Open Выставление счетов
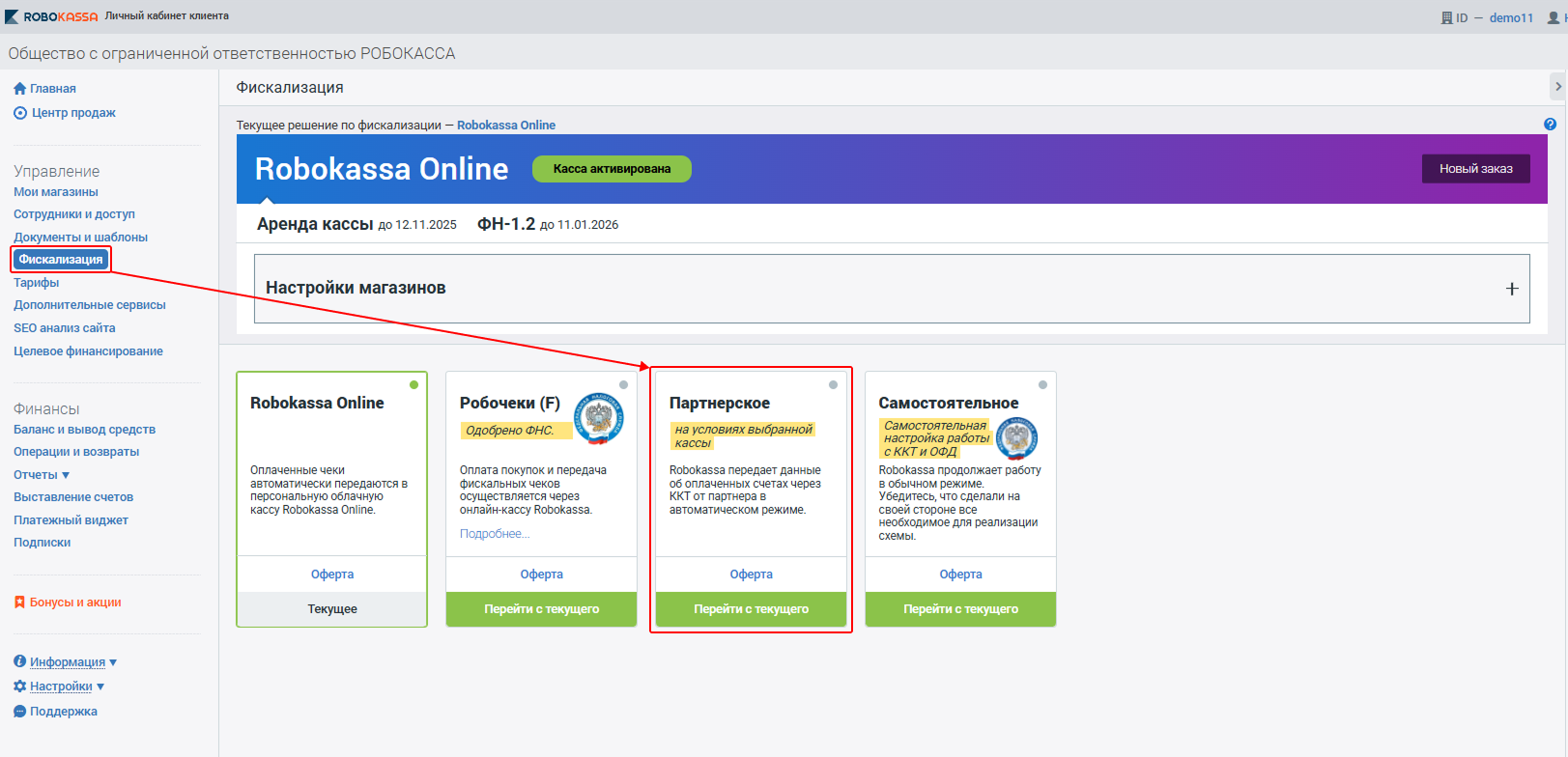Image resolution: width=1568 pixels, height=757 pixels. click(73, 496)
